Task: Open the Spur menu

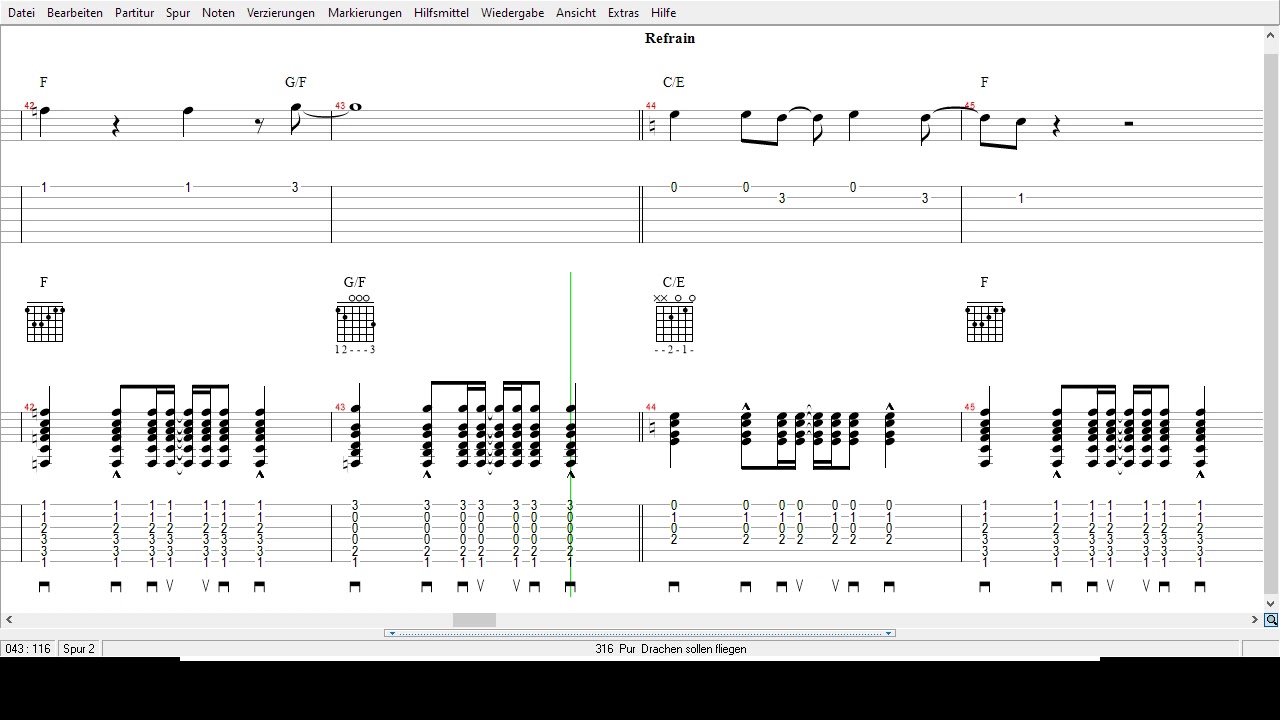Action: click(x=178, y=13)
